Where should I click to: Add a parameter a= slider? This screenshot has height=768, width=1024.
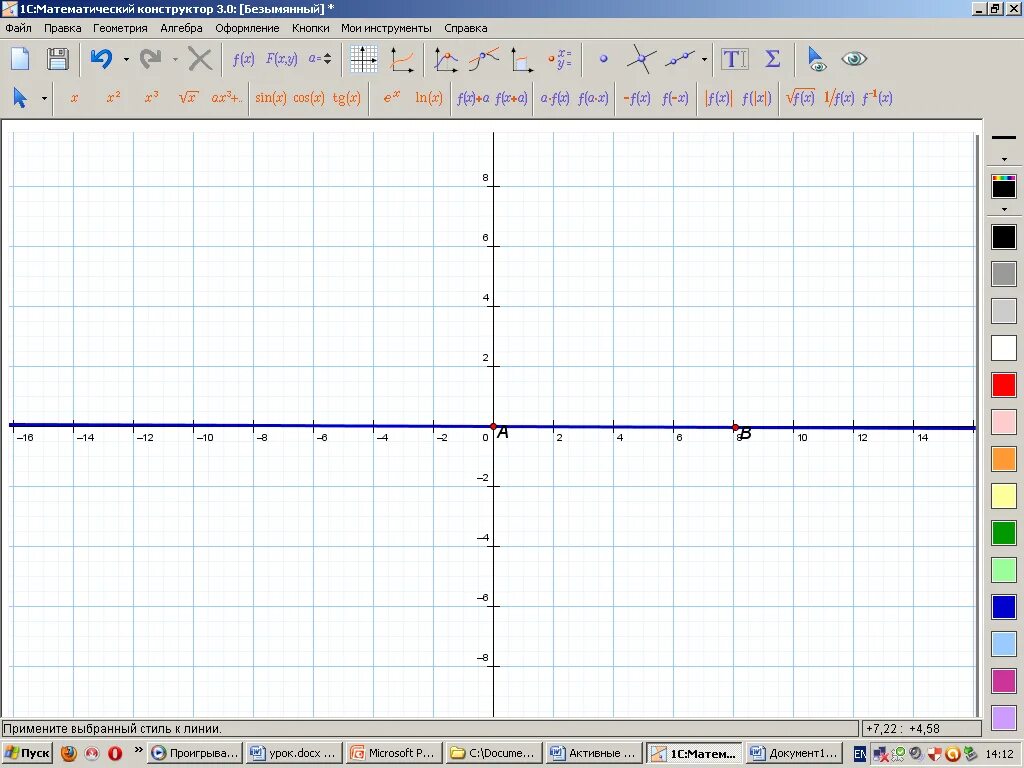320,59
